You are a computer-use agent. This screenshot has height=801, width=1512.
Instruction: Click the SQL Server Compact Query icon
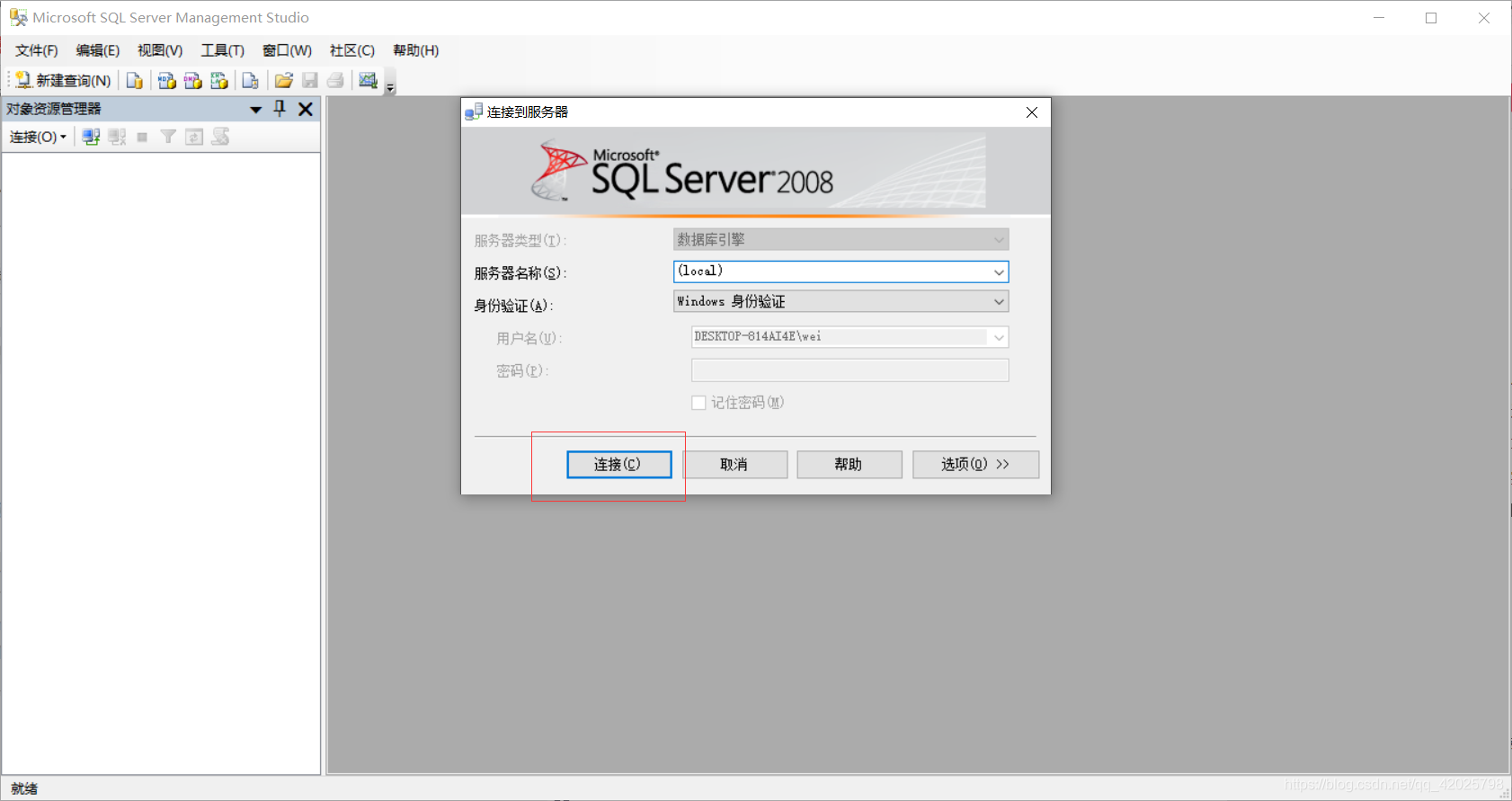[x=251, y=81]
